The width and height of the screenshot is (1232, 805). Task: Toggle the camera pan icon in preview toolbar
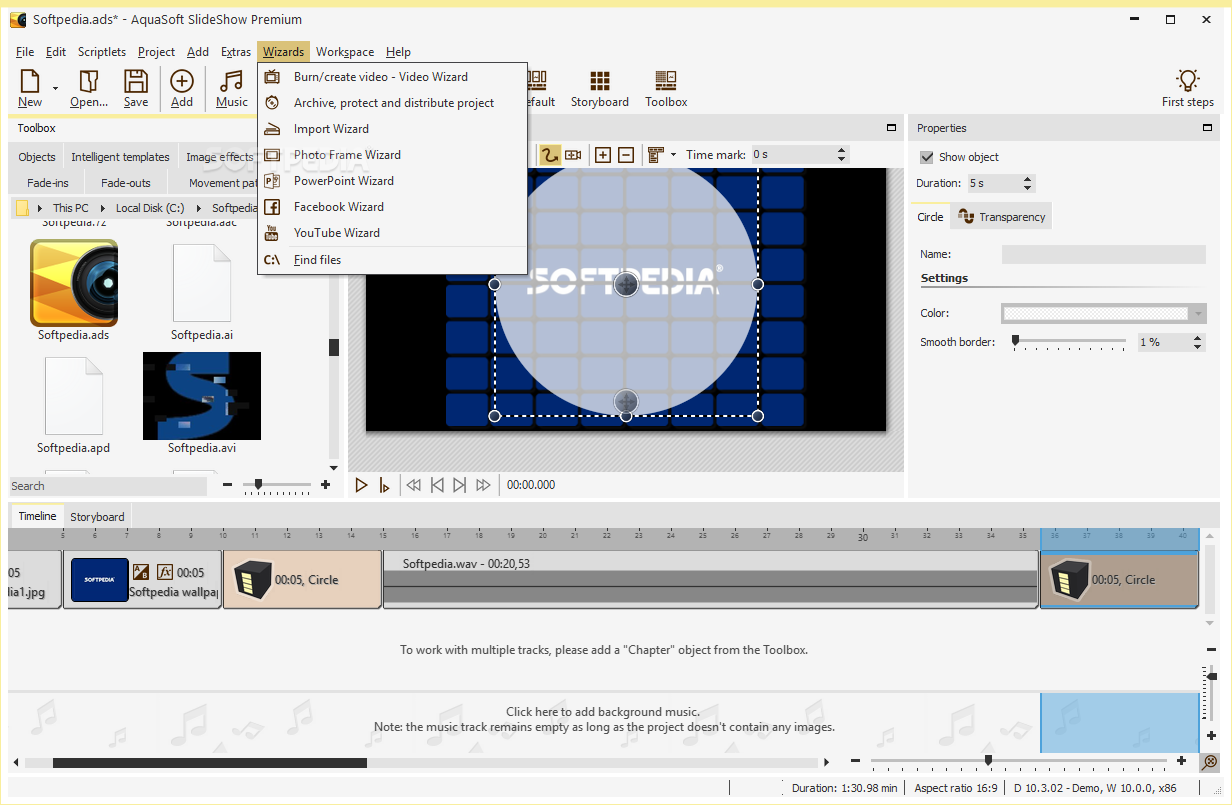[573, 155]
